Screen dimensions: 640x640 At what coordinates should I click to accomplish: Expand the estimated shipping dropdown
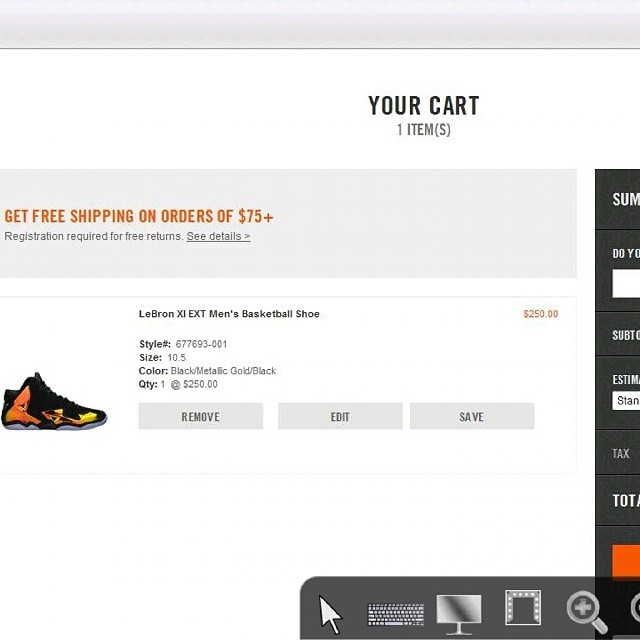[x=626, y=401]
